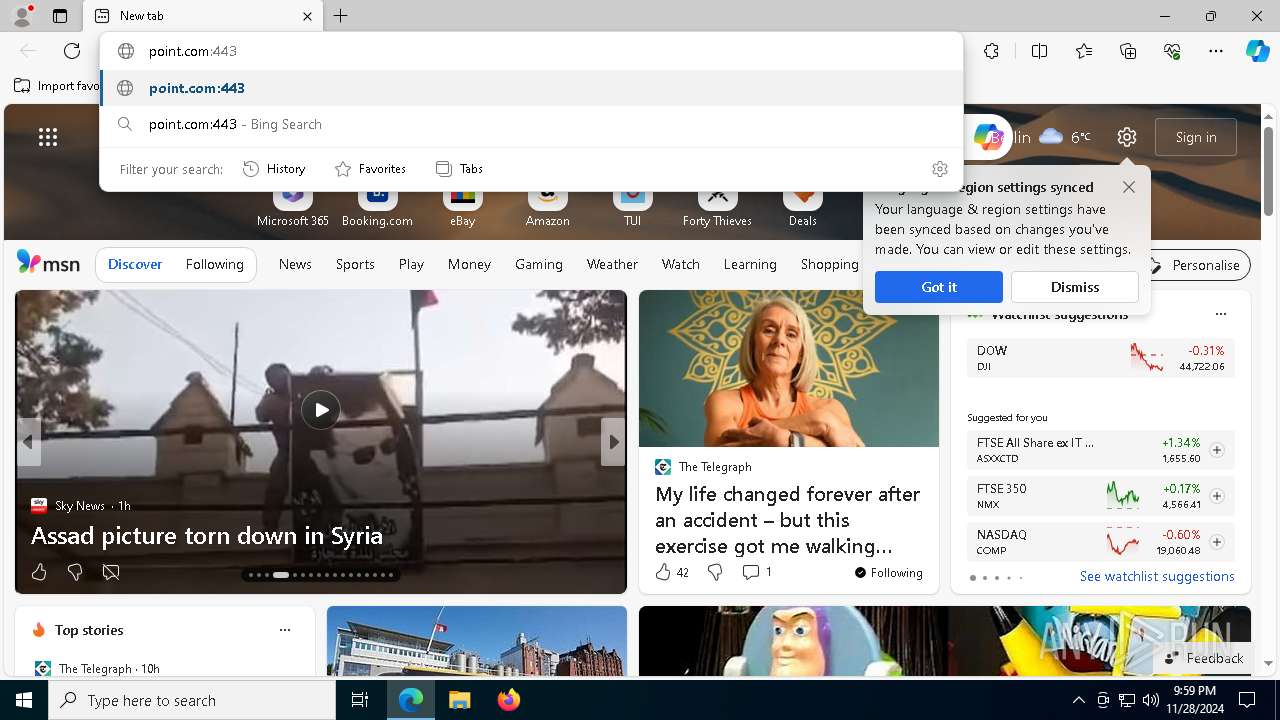Open the watchlist suggestions options menu

click(x=1220, y=314)
